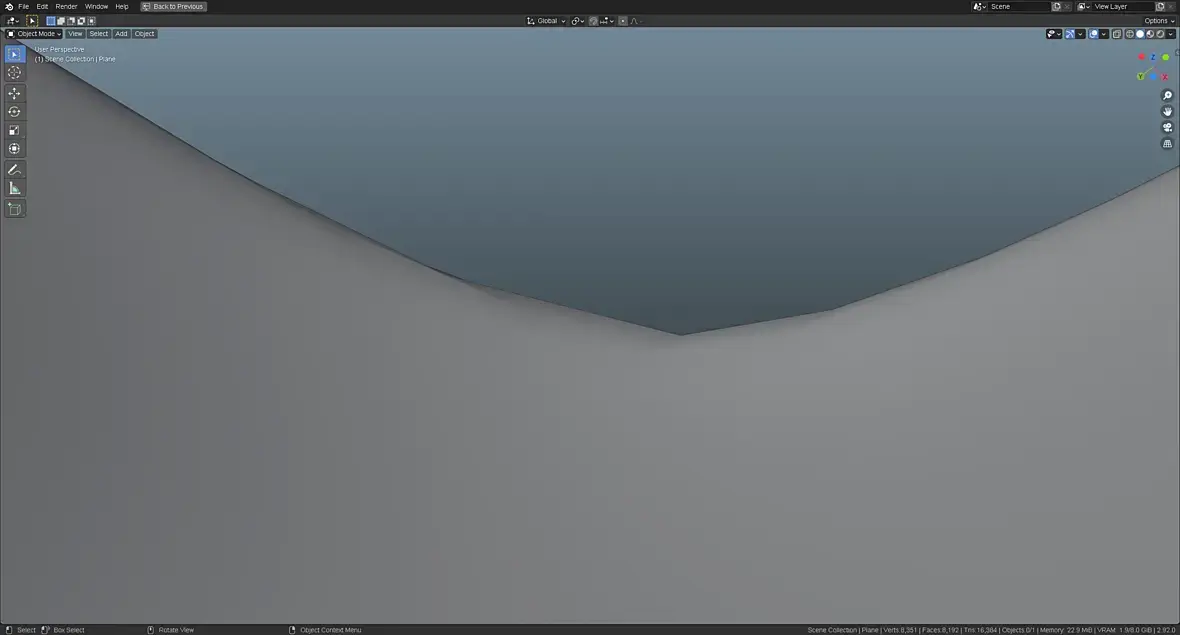This screenshot has height=635, width=1180.
Task: Select the Annotate tool
Action: (14, 170)
